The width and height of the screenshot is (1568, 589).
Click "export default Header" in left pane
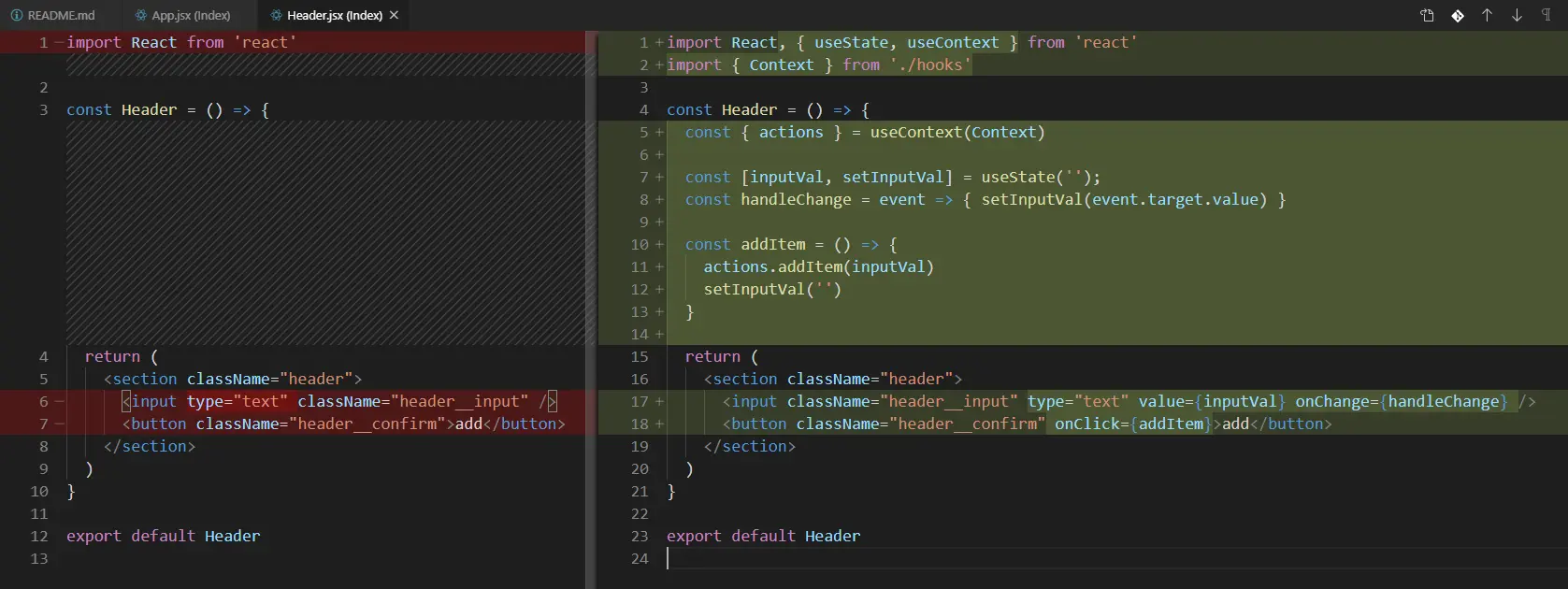(163, 536)
